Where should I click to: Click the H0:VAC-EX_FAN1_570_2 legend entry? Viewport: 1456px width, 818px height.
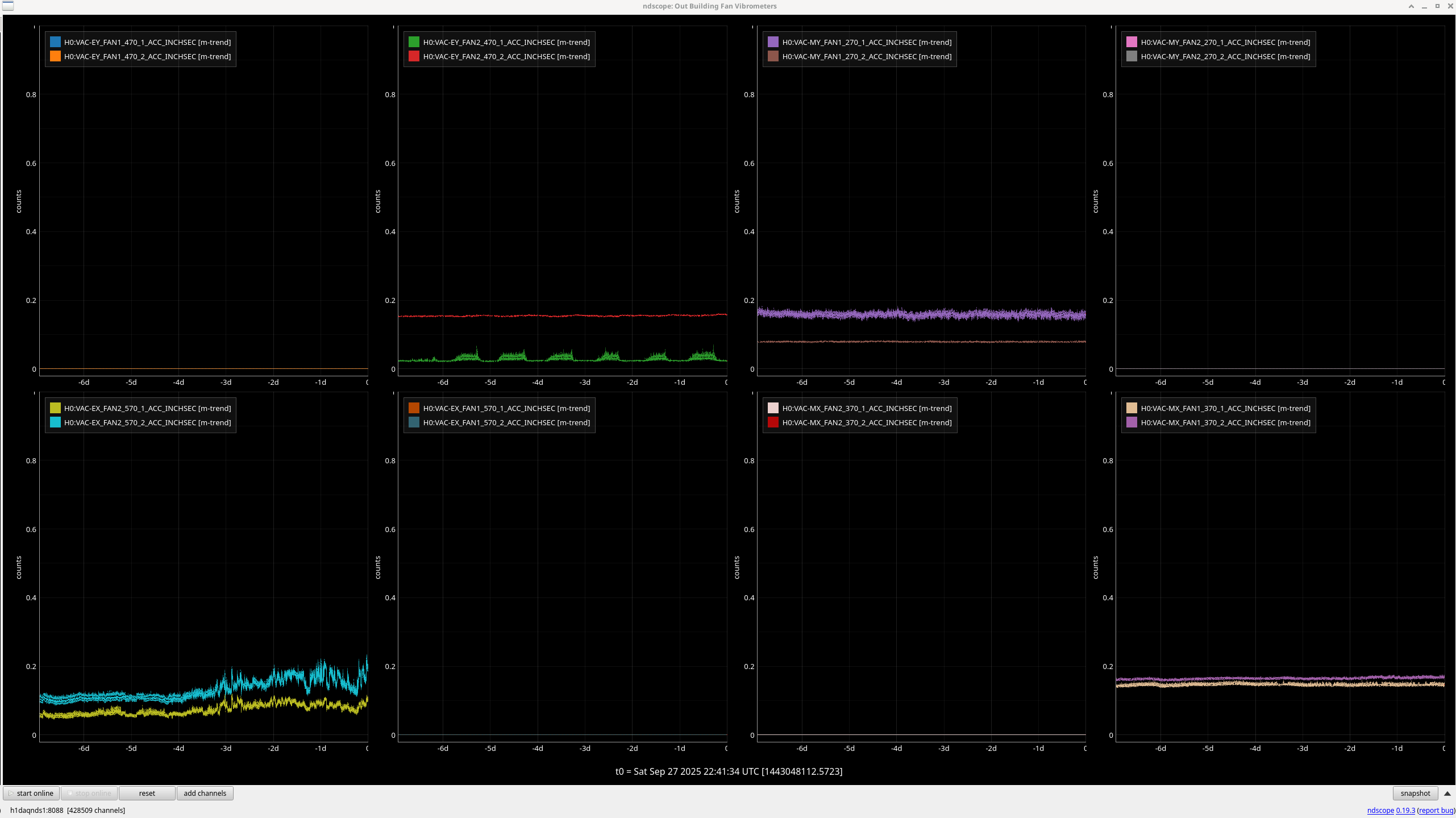click(x=506, y=422)
